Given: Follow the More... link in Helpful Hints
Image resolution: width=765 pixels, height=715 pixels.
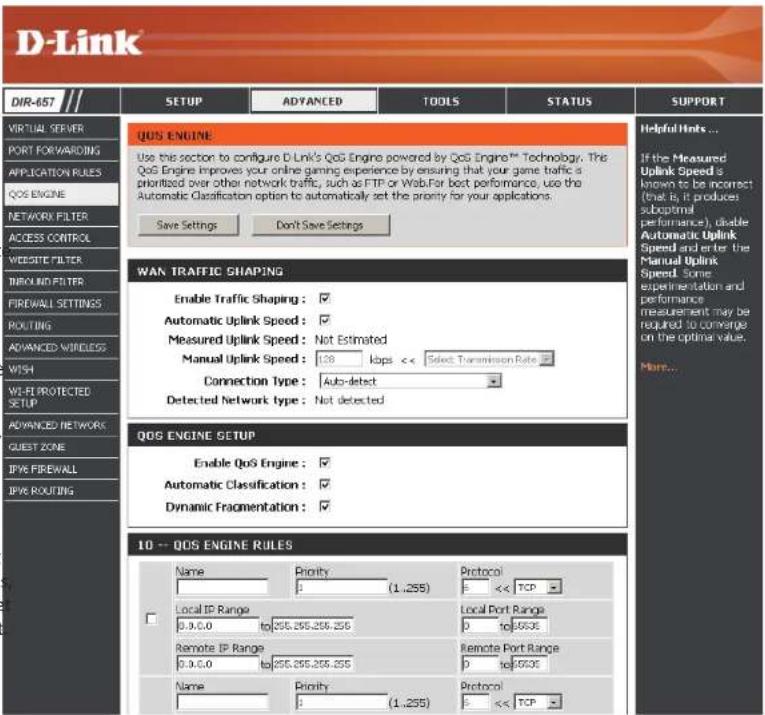Looking at the screenshot, I should pyautogui.click(x=659, y=367).
